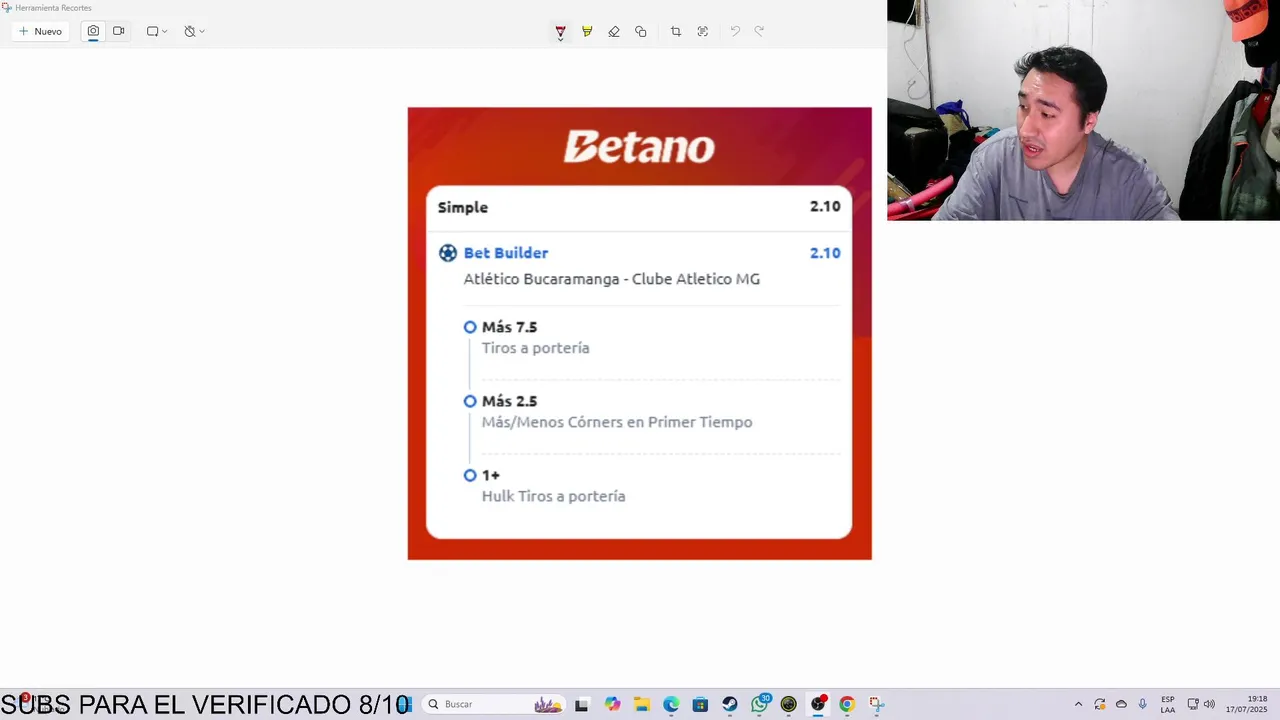Open Snipping Tool taskbar icon
The image size is (1280, 720).
click(x=876, y=704)
